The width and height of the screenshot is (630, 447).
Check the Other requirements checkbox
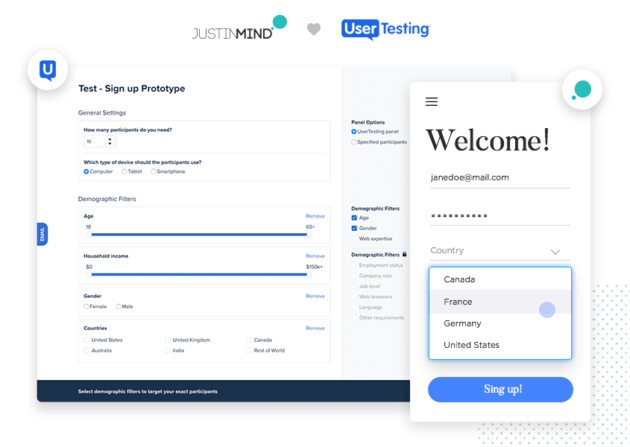click(354, 317)
